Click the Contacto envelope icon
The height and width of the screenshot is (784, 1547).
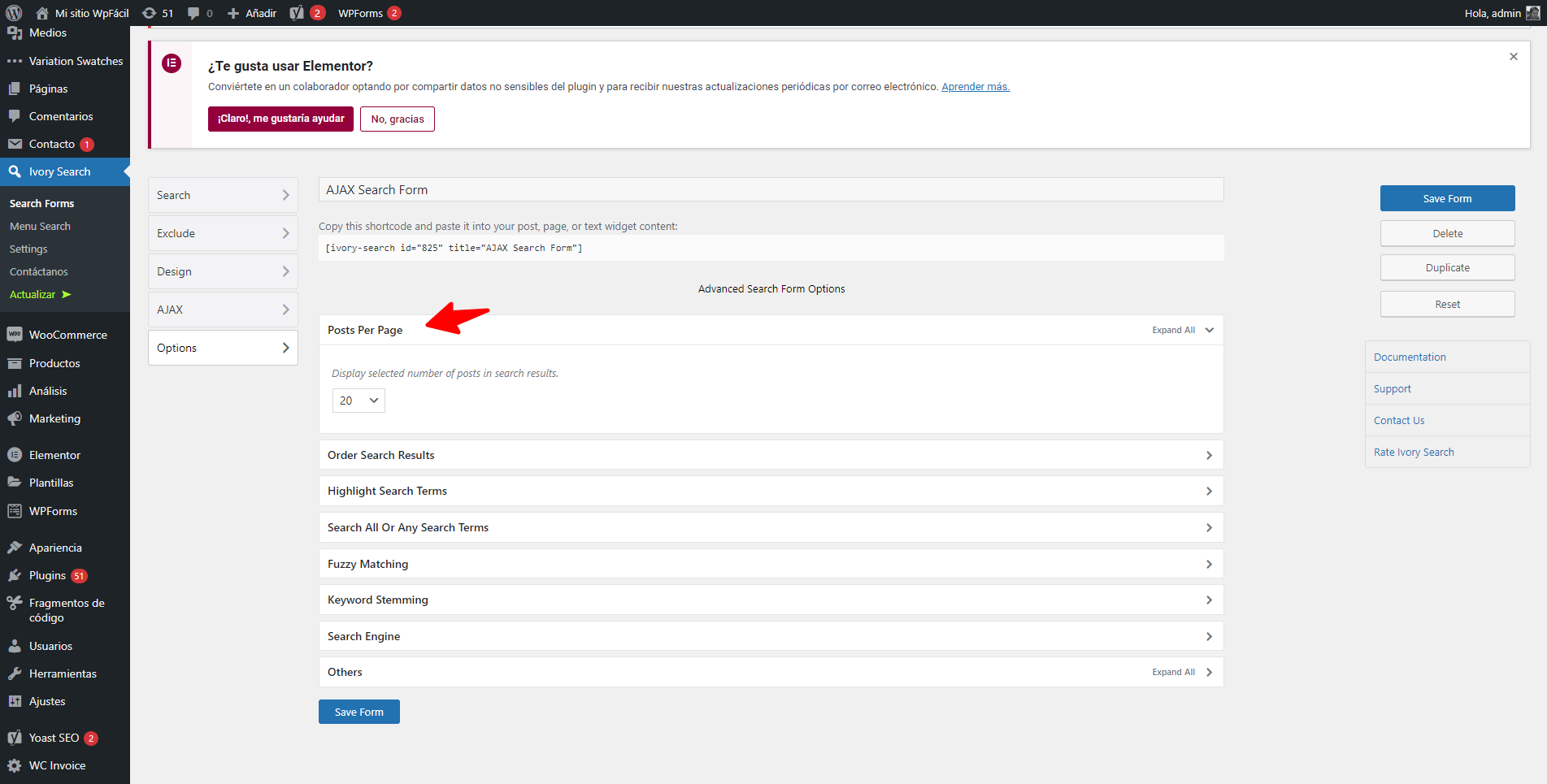coord(15,144)
